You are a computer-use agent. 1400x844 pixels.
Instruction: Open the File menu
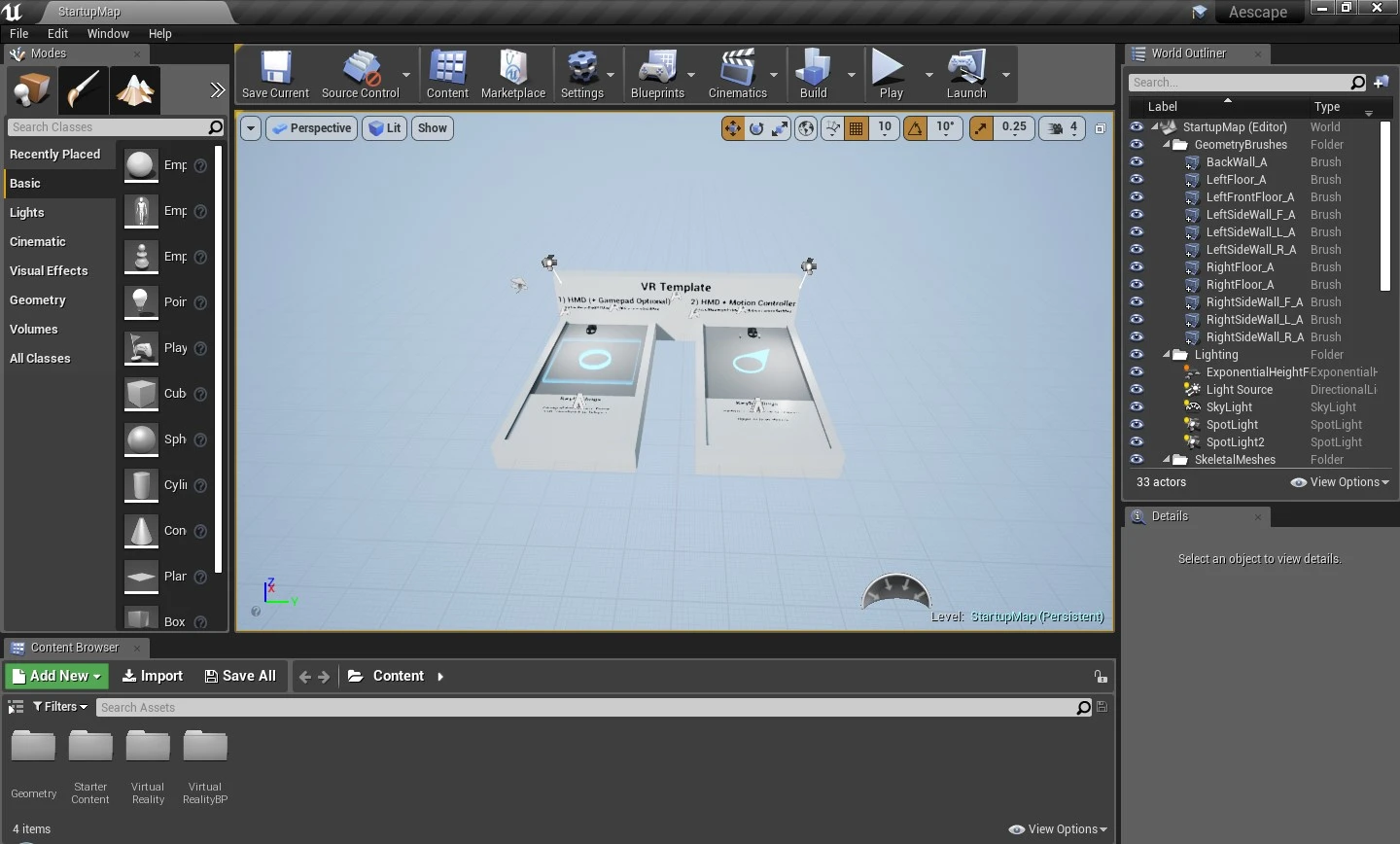19,33
